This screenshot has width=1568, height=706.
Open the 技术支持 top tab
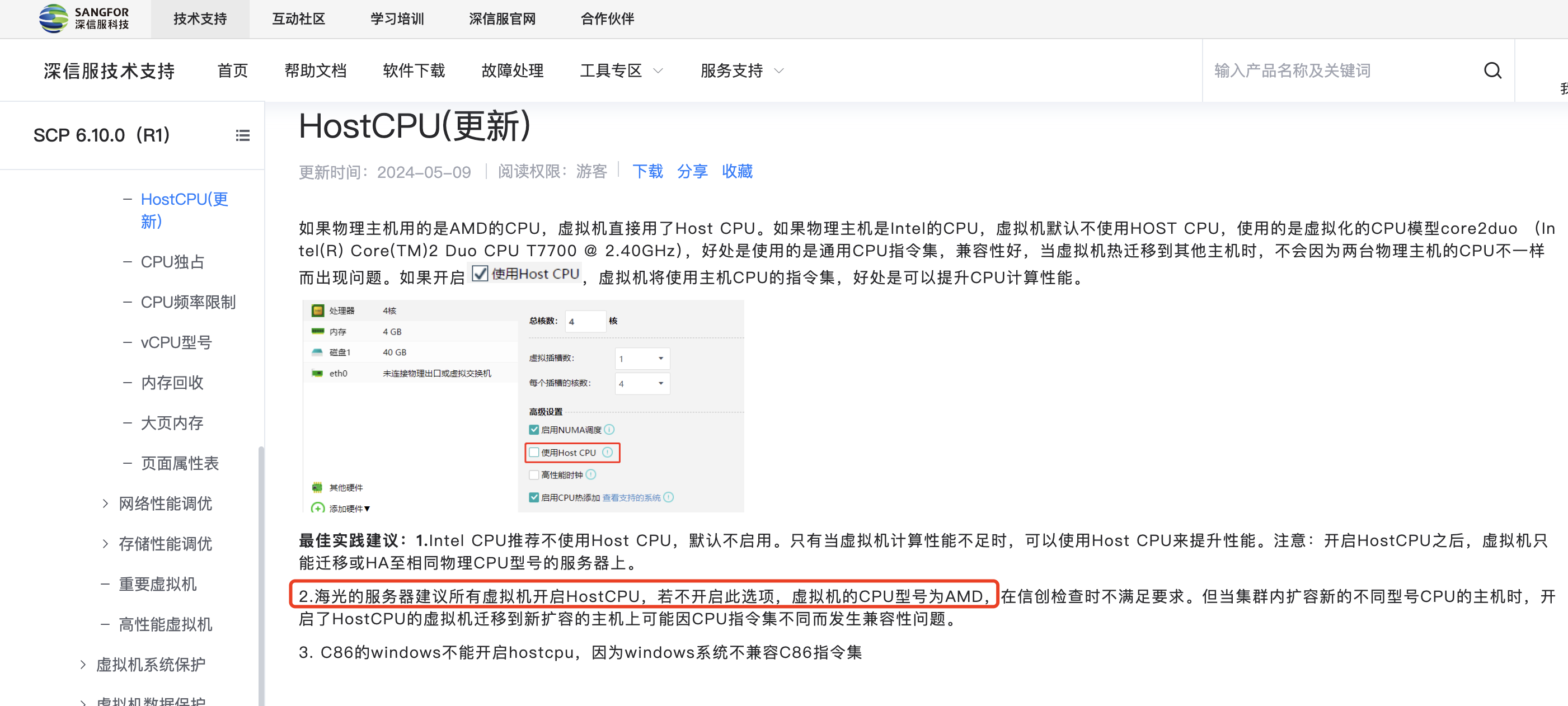pos(200,19)
